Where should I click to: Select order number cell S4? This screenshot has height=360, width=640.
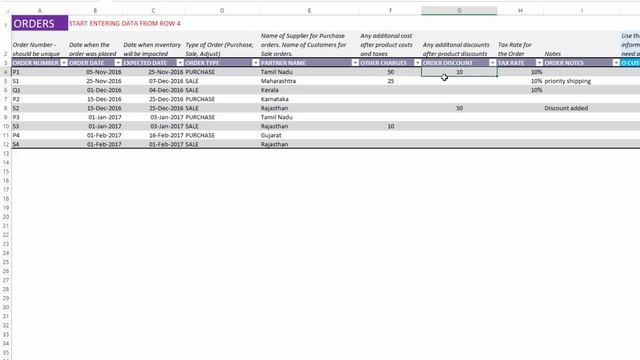pos(40,144)
